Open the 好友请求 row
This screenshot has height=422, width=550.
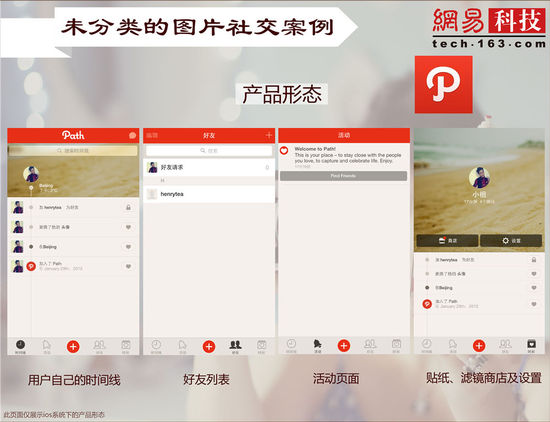pos(209,167)
